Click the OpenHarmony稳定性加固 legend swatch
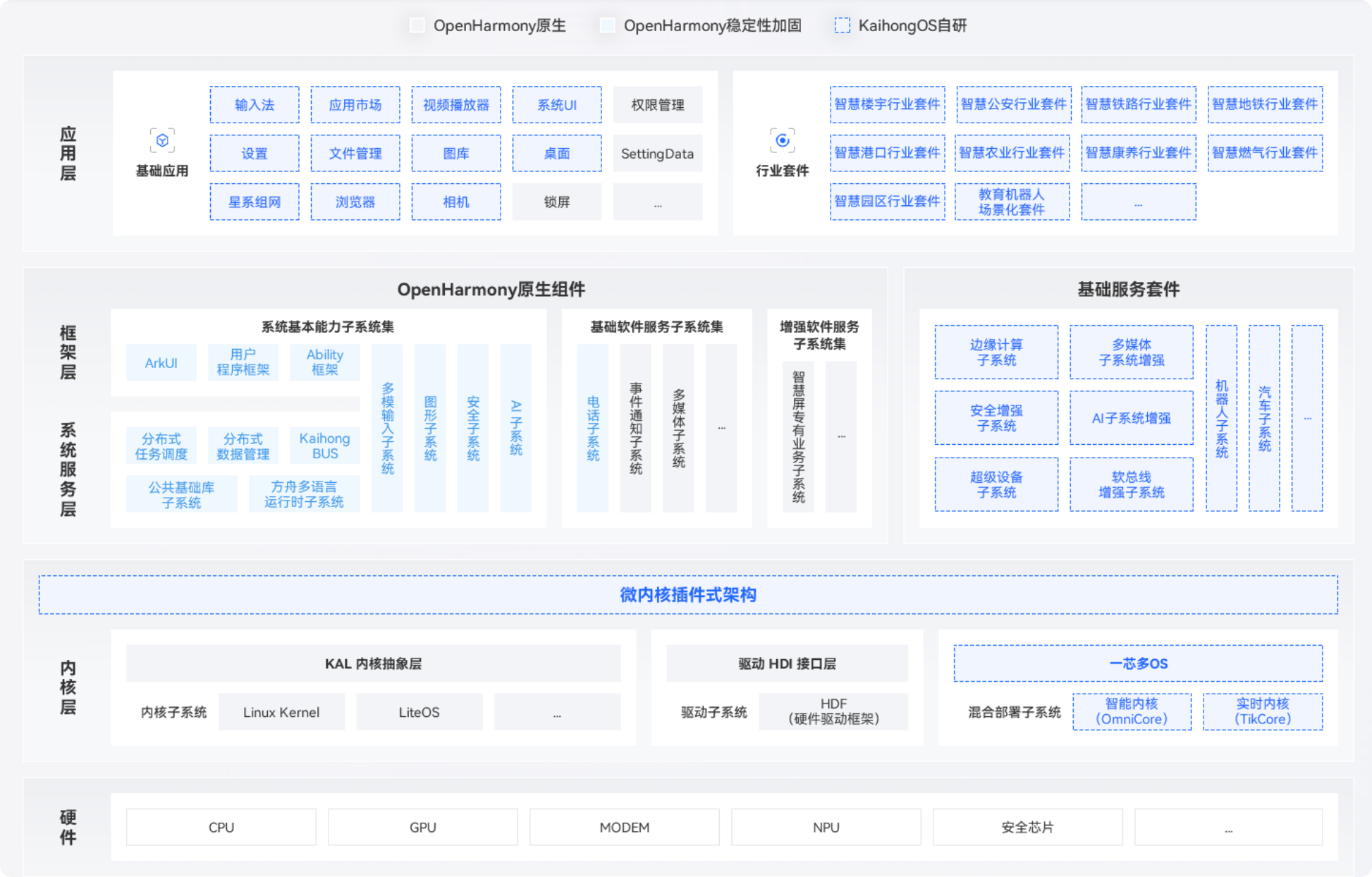 point(607,25)
